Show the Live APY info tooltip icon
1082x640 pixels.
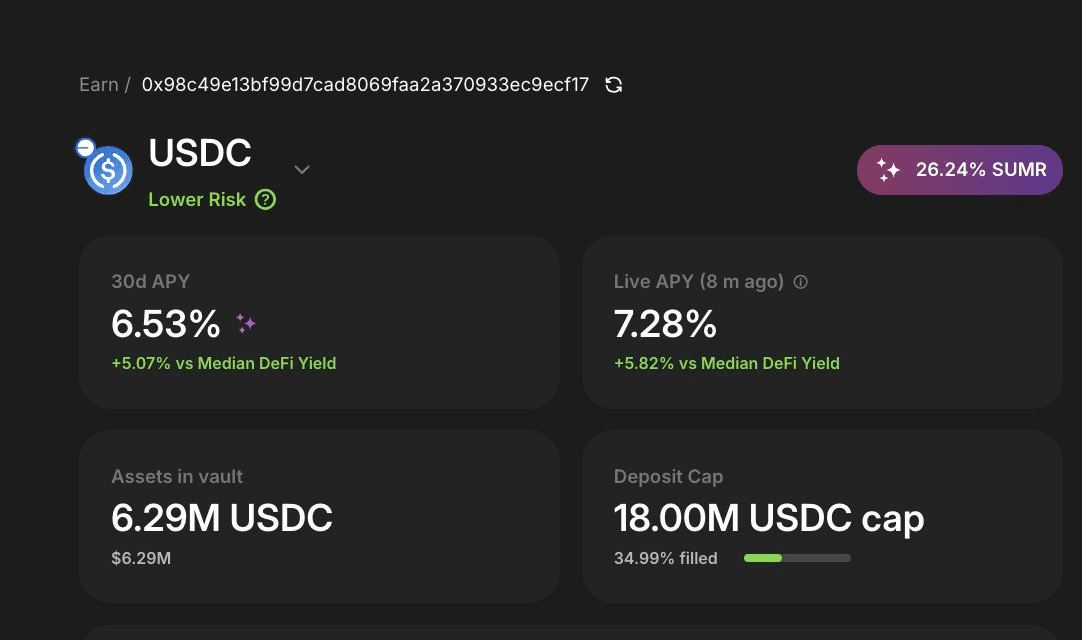800,282
